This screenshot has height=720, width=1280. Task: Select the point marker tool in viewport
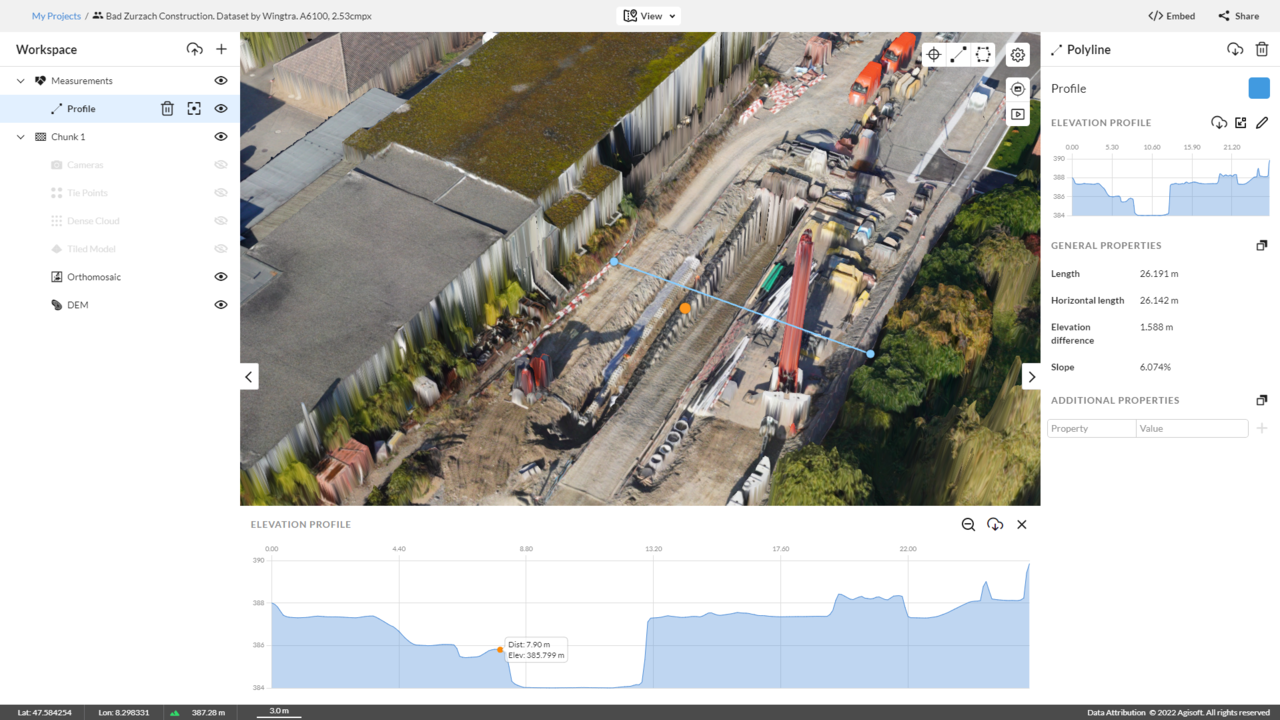933,55
